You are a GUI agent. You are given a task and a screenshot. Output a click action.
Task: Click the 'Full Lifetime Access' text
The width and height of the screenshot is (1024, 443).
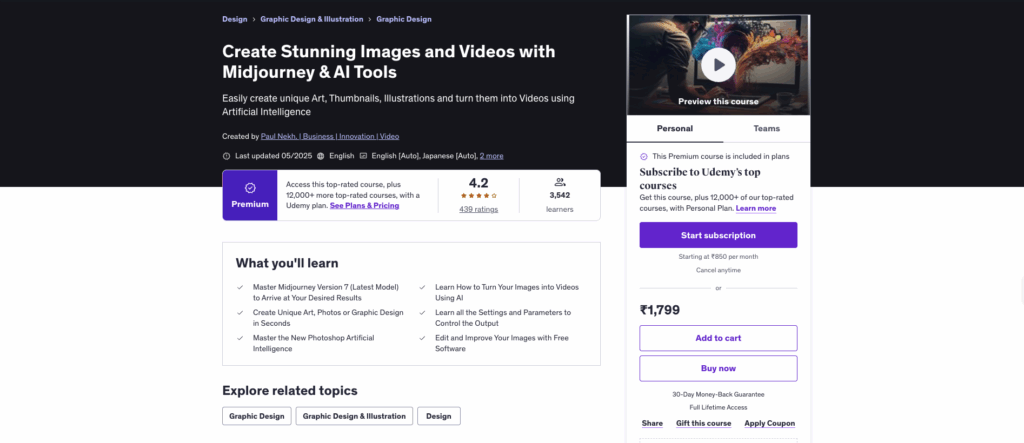point(718,407)
